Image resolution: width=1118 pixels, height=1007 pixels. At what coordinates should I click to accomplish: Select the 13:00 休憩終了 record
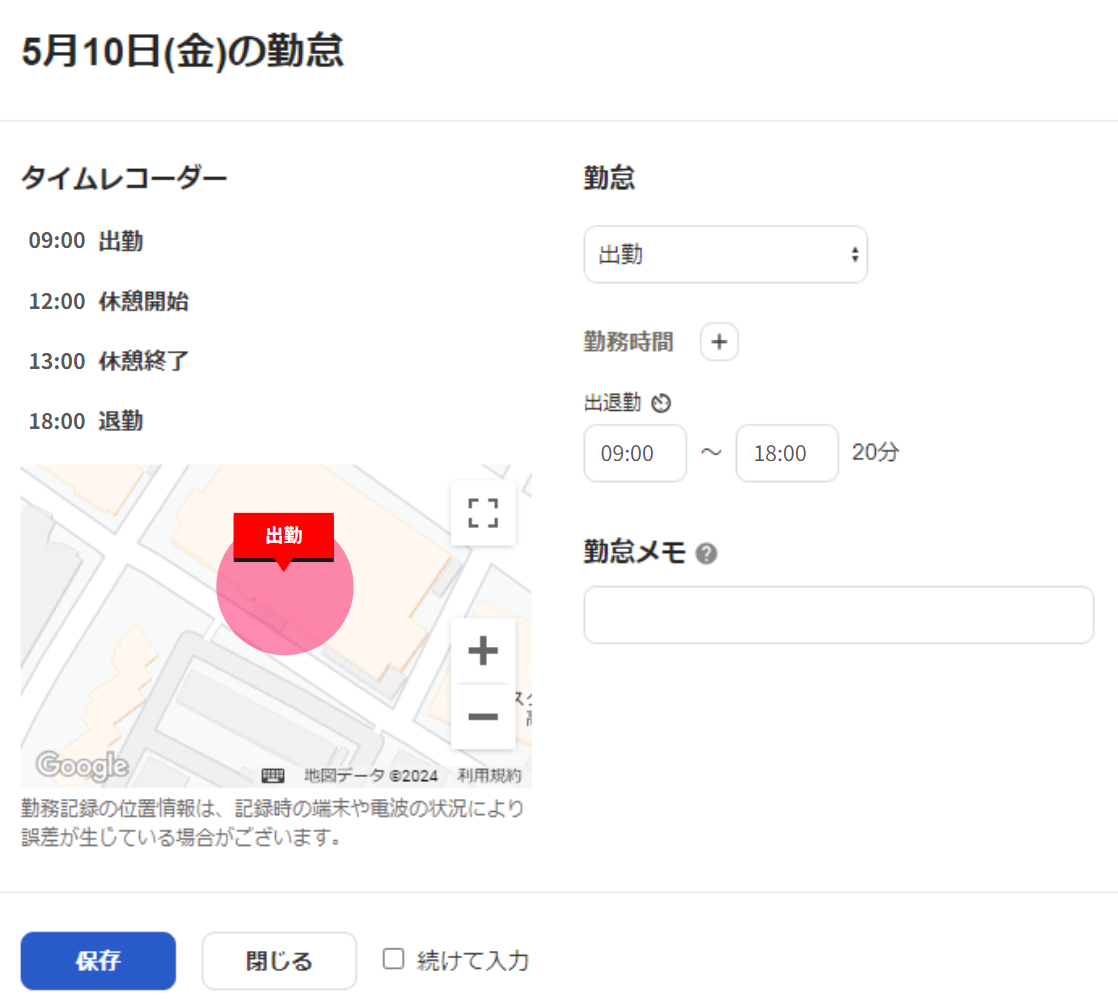point(108,361)
